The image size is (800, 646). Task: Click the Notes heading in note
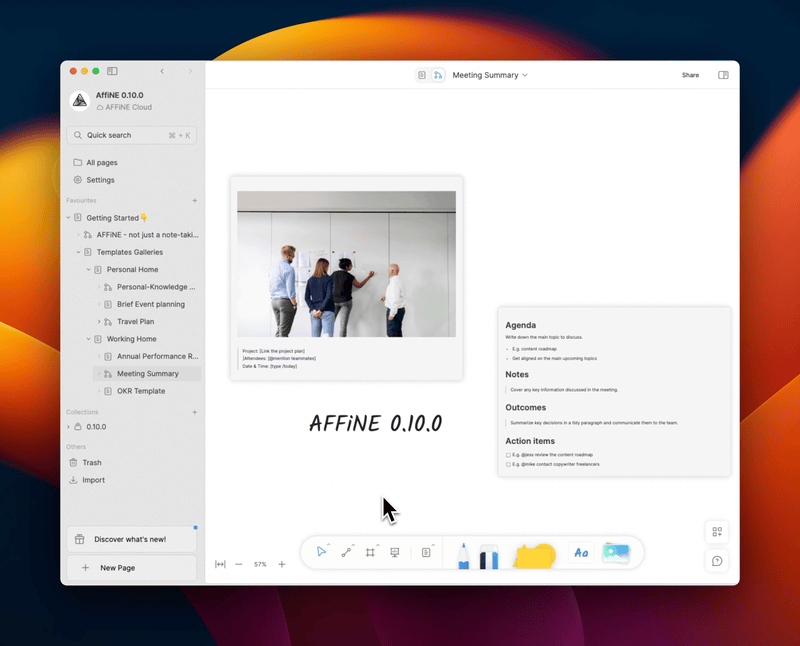[517, 374]
